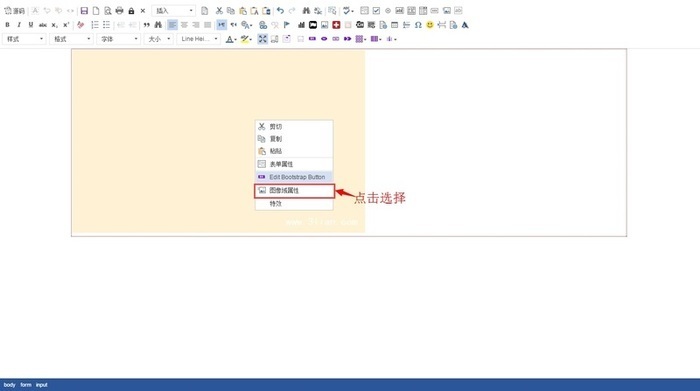Toggle Bold formatting
Viewport: 700px width, 391px height.
point(7,25)
